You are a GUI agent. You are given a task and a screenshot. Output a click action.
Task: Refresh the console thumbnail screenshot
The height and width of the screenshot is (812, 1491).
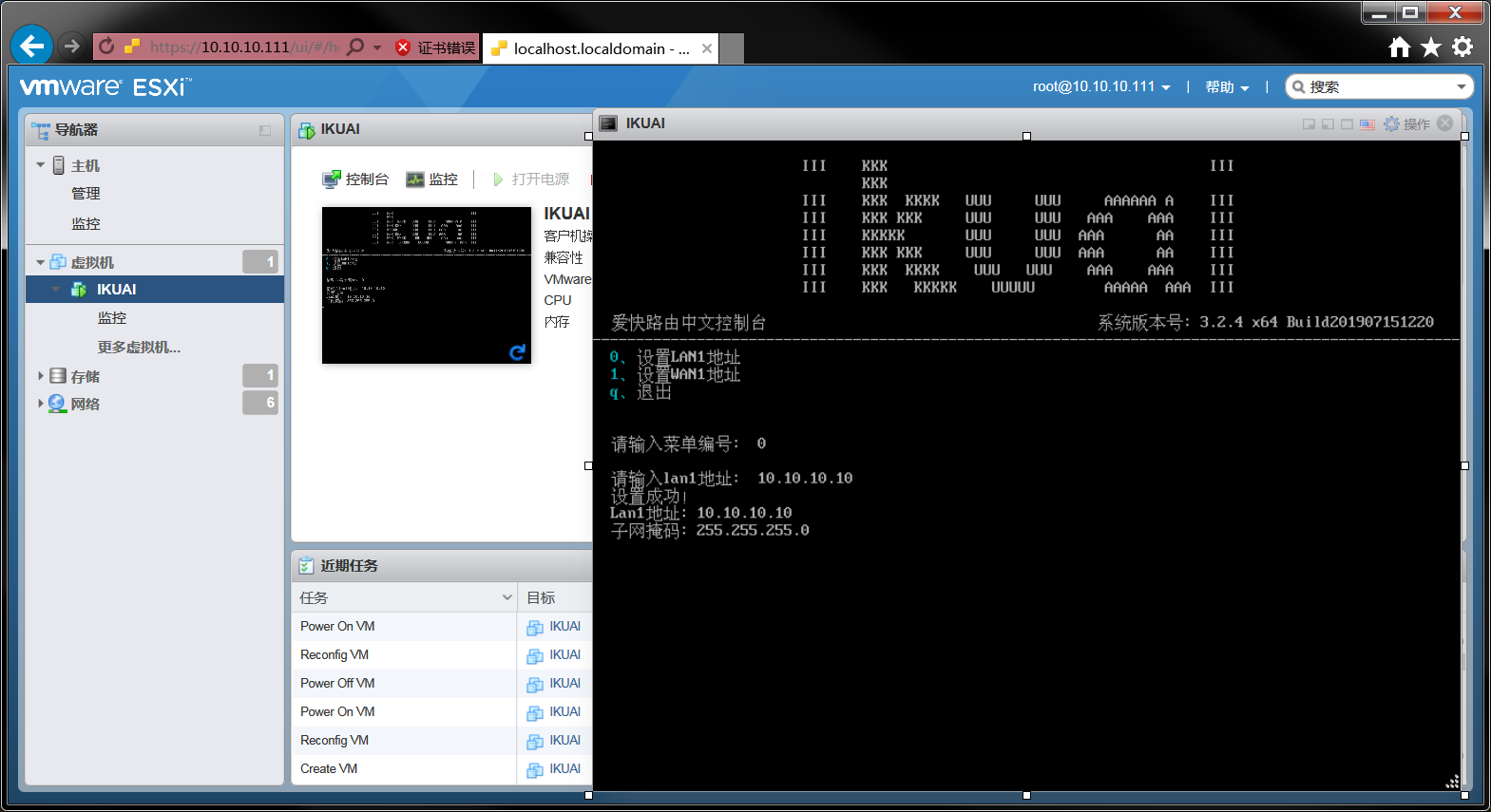click(x=517, y=352)
